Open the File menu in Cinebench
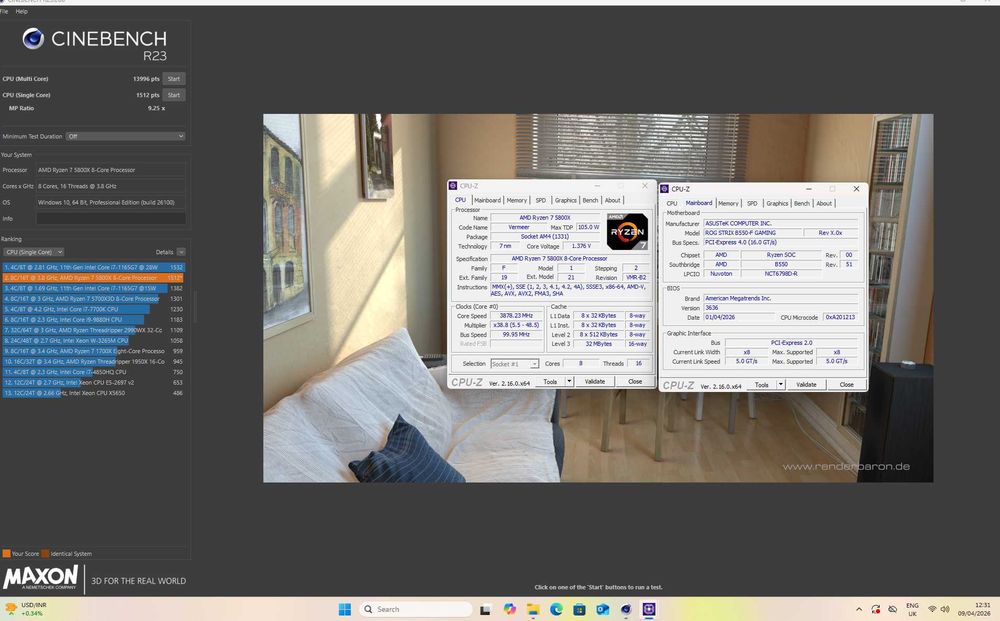Image resolution: width=1000 pixels, height=621 pixels. (x=4, y=11)
